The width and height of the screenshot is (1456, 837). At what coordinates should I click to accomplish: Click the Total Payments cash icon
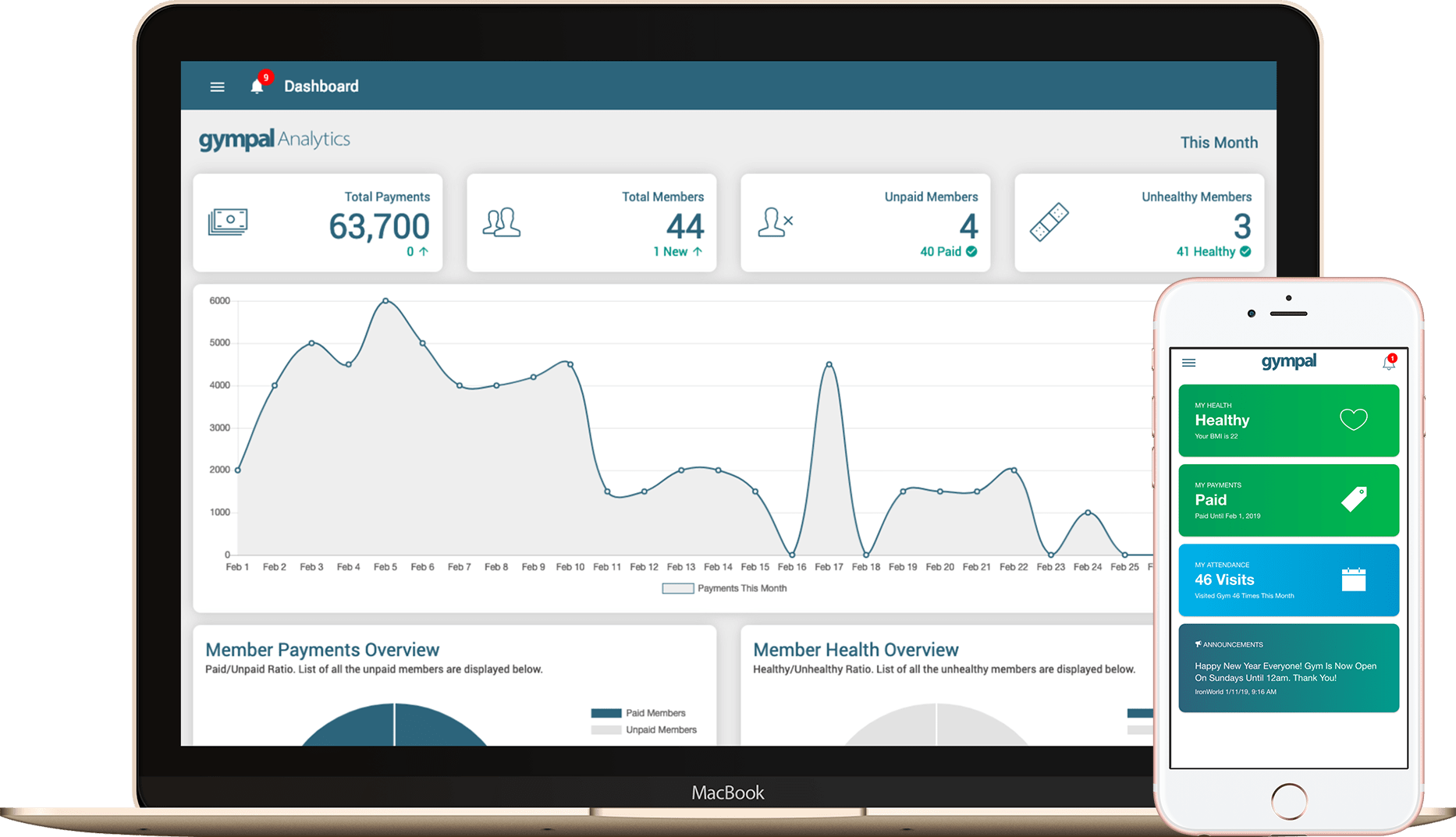[228, 222]
